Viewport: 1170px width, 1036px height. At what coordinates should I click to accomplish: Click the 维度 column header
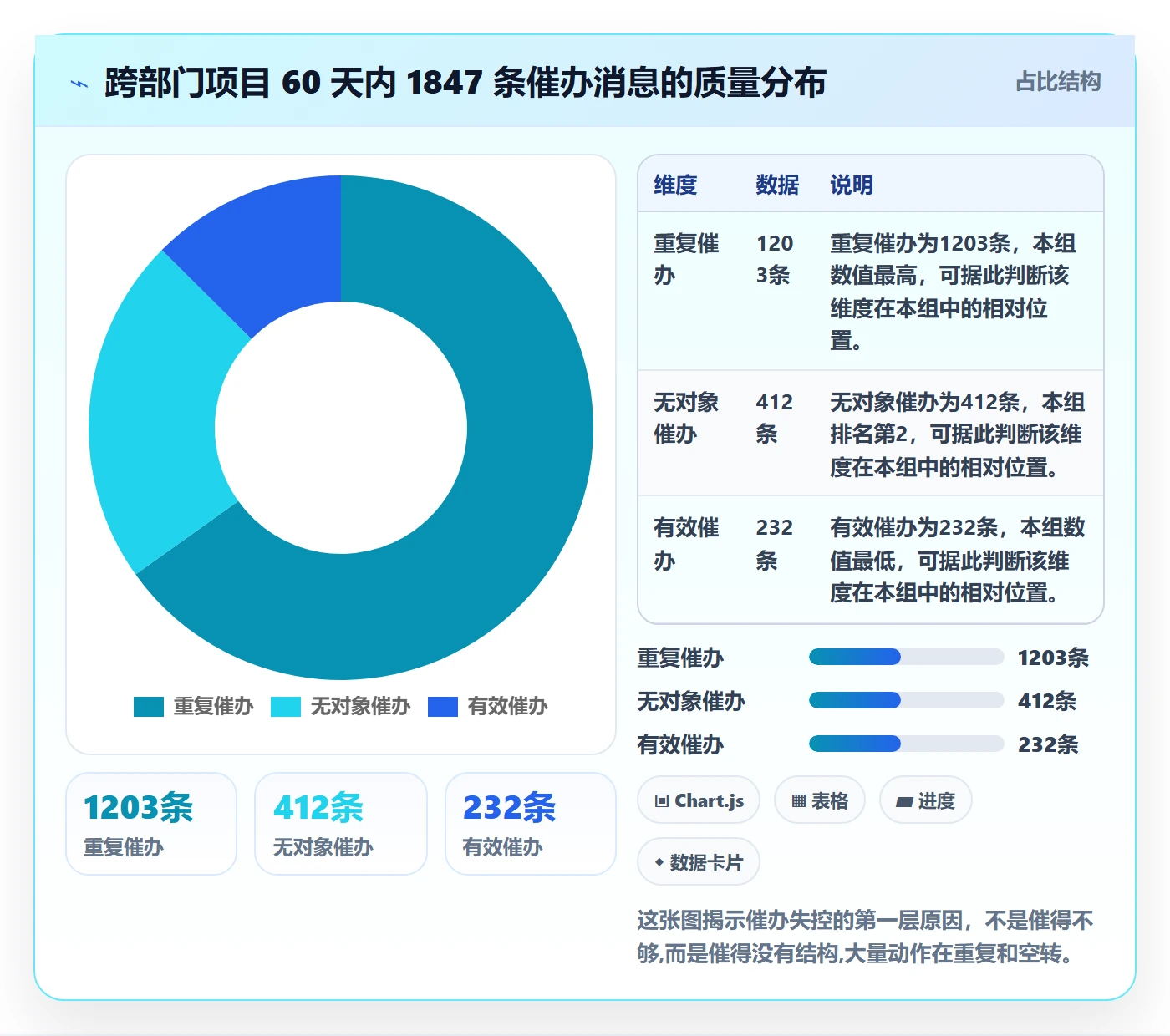tap(675, 185)
